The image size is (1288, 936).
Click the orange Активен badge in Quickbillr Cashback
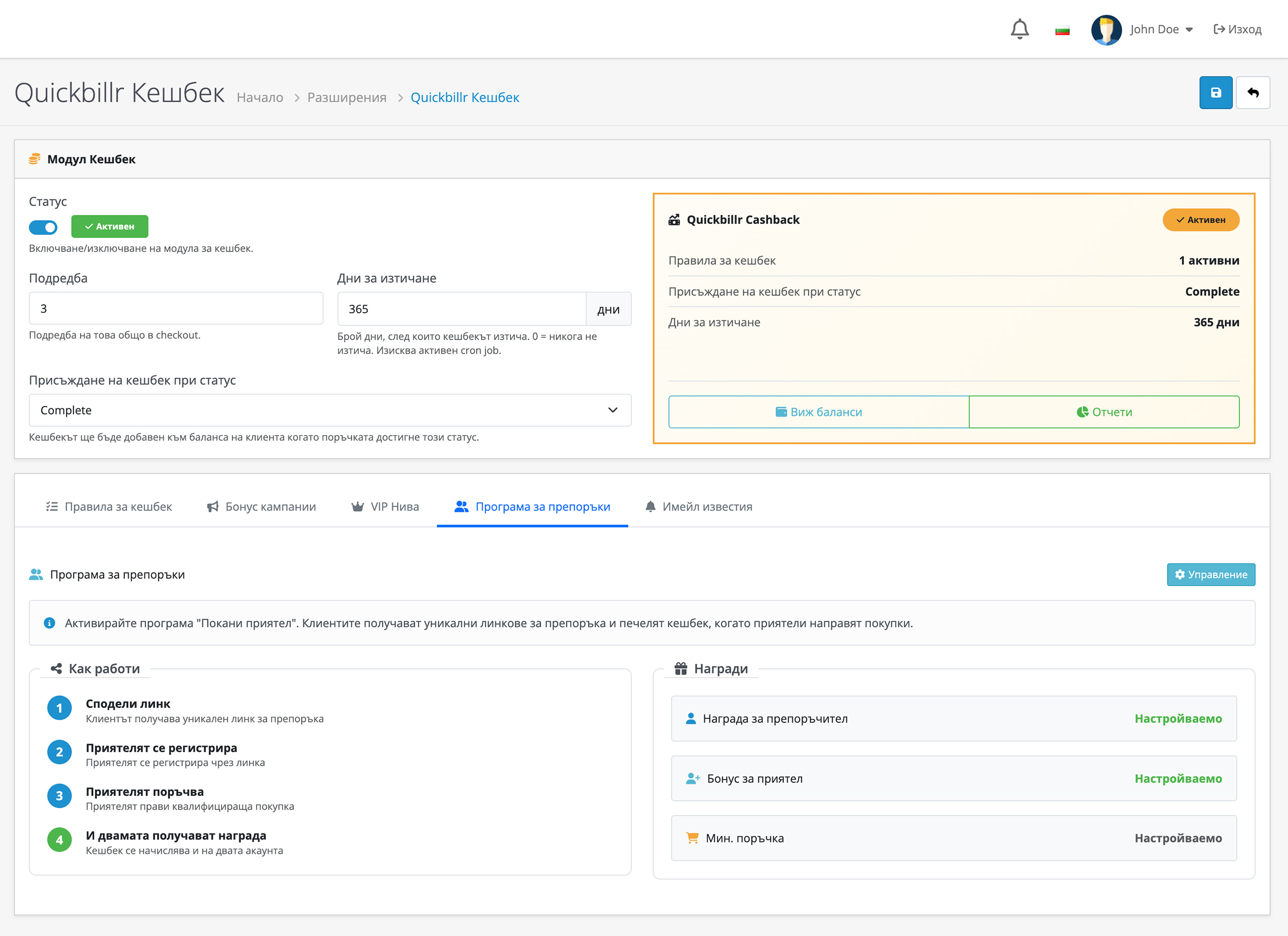[x=1200, y=220]
